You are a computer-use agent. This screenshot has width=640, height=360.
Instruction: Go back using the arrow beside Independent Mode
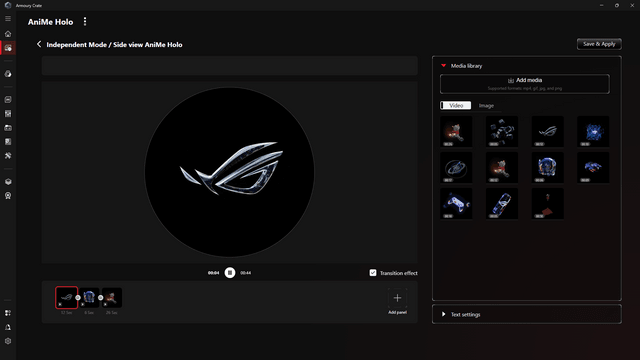pos(39,44)
